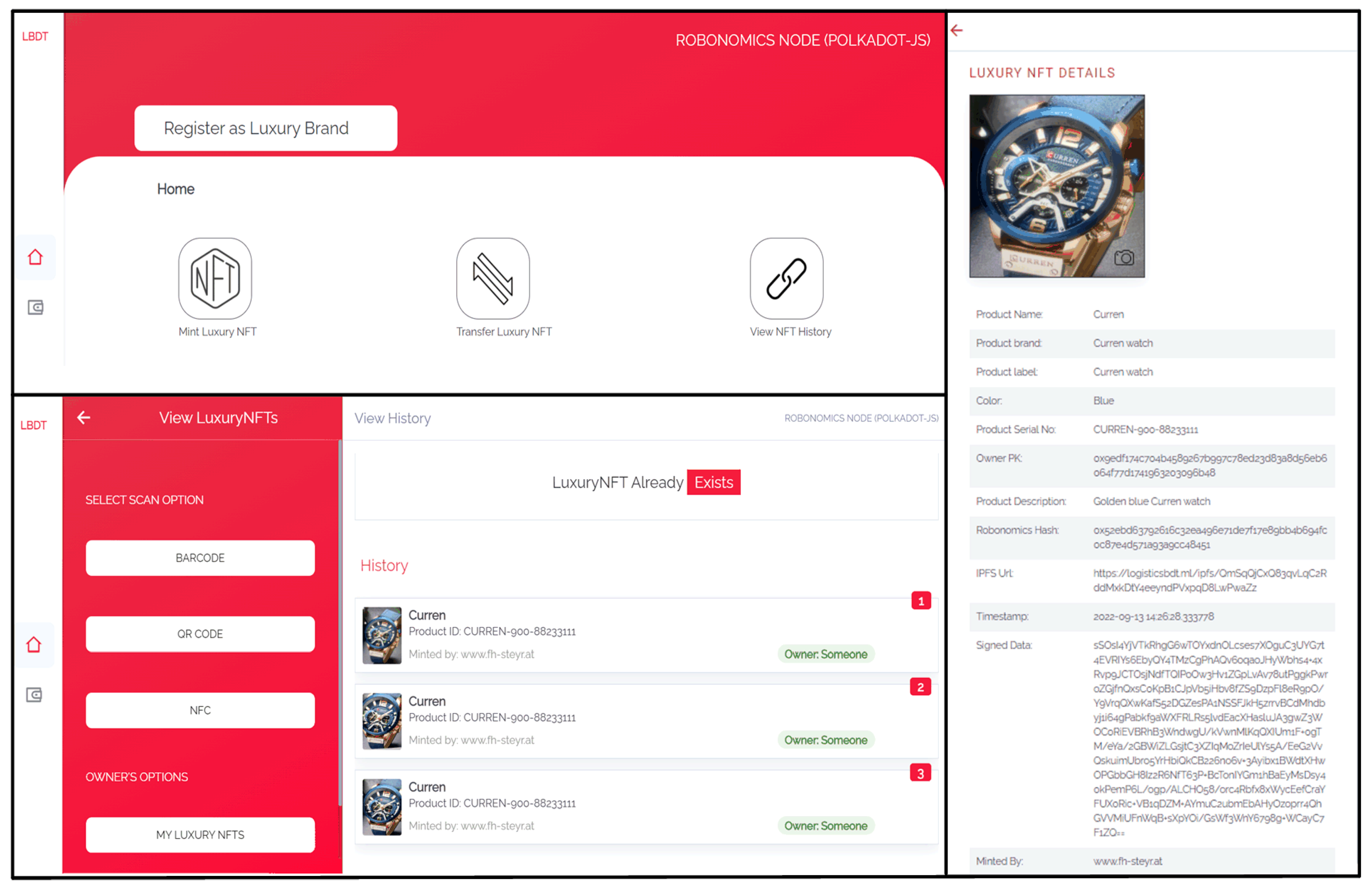Open wallet icon in top sidebar
This screenshot has width=1372, height=888.
(35, 307)
